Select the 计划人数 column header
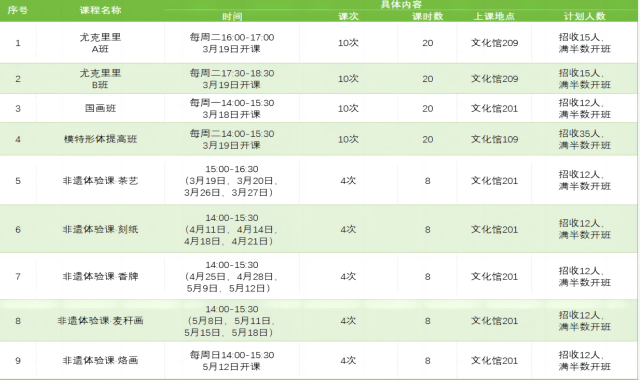This screenshot has width=640, height=380. (x=584, y=16)
